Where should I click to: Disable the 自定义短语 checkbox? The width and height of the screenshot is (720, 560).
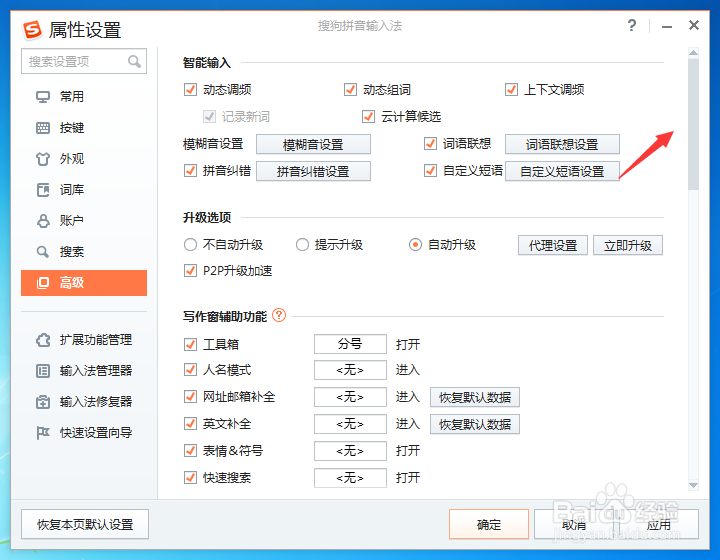430,171
